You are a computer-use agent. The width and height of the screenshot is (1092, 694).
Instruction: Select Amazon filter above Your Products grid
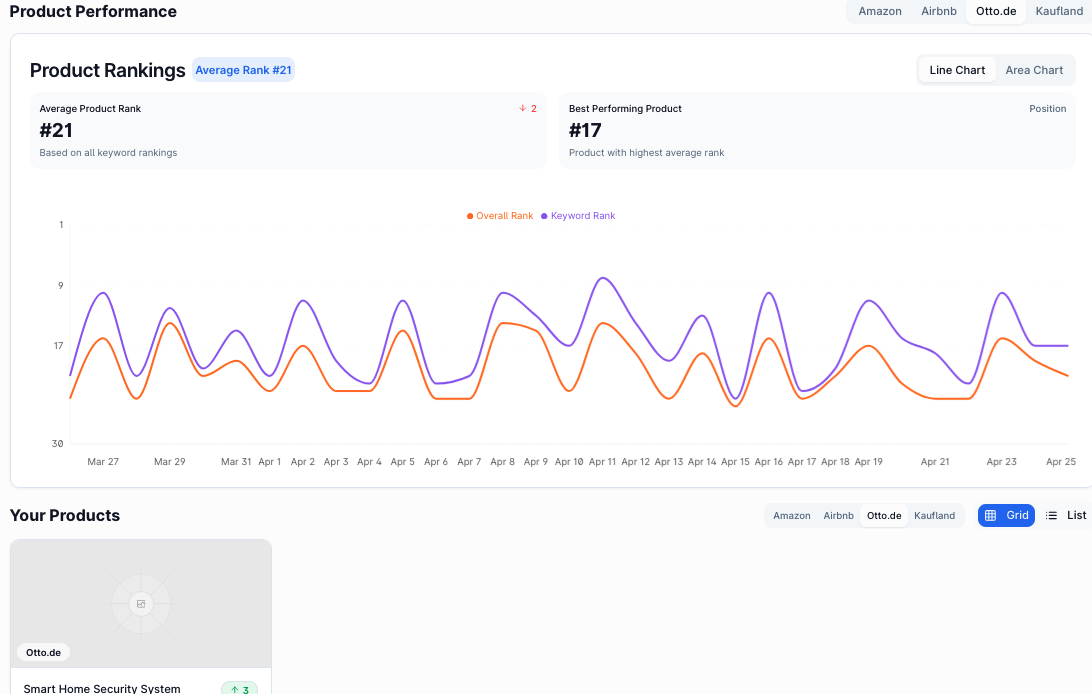[791, 515]
